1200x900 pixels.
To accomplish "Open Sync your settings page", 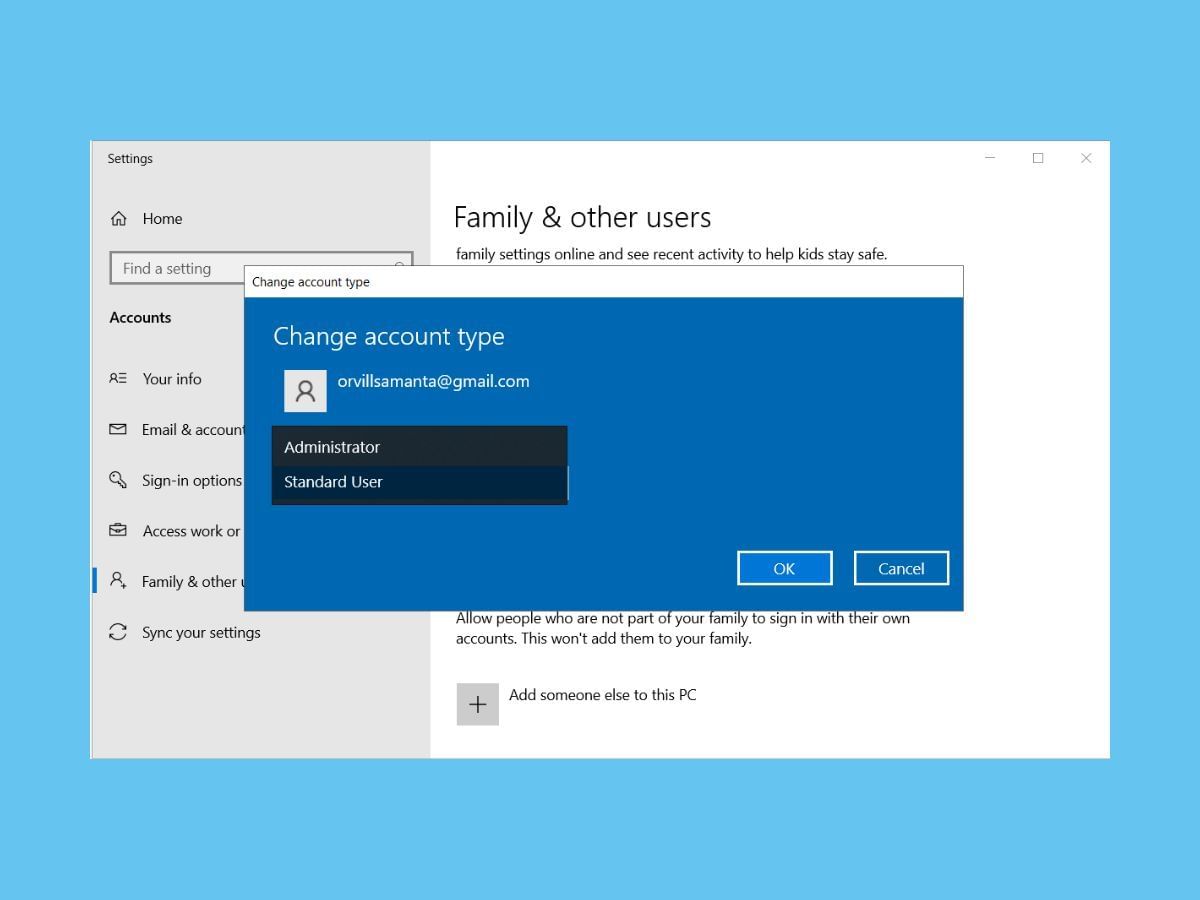I will [200, 632].
